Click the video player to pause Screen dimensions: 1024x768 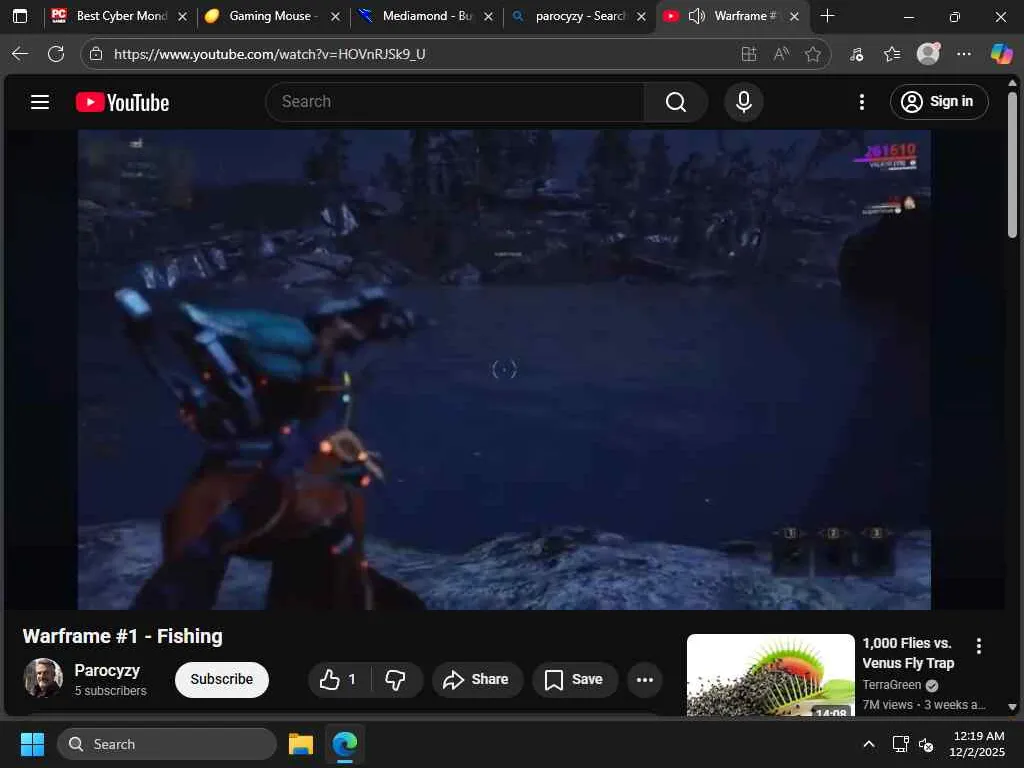point(504,370)
